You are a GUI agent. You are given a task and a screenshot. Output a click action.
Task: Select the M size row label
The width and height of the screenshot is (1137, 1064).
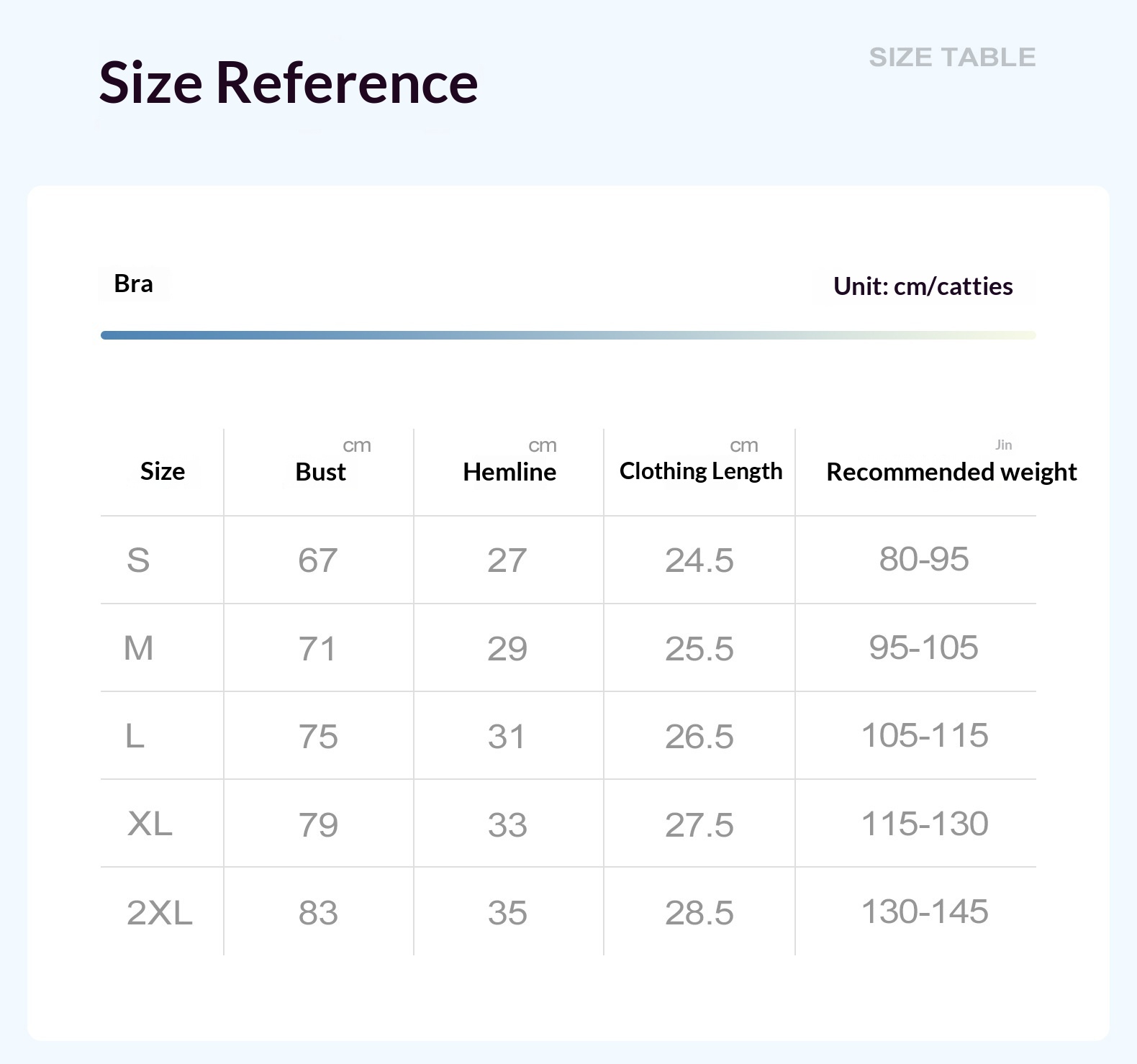(x=138, y=648)
